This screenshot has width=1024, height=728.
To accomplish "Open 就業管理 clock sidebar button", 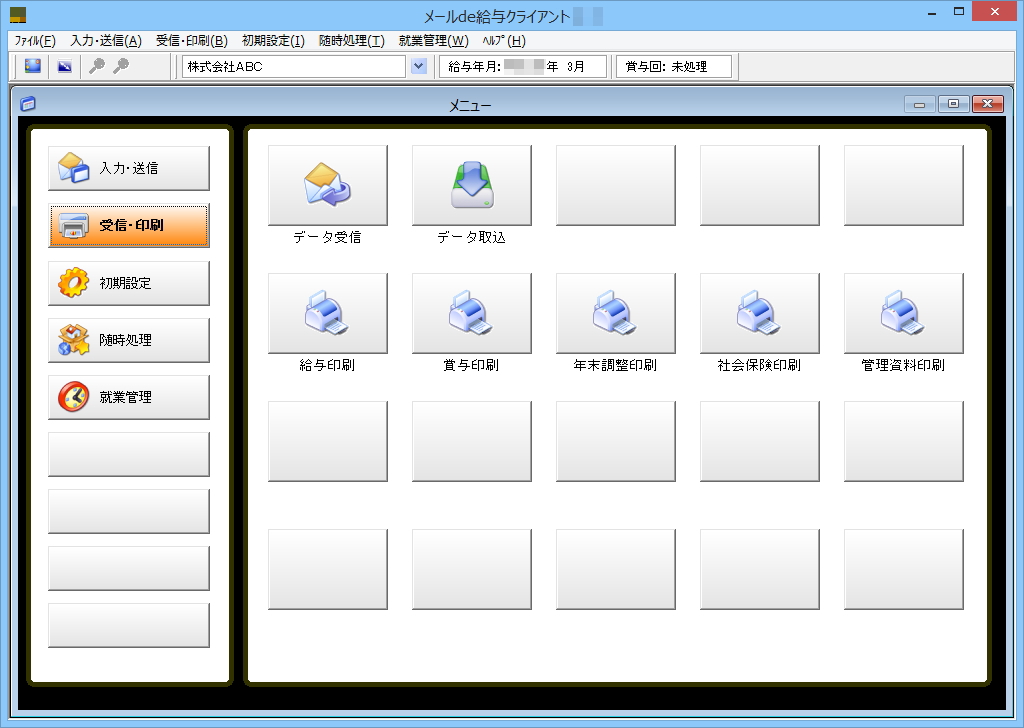I will click(129, 397).
